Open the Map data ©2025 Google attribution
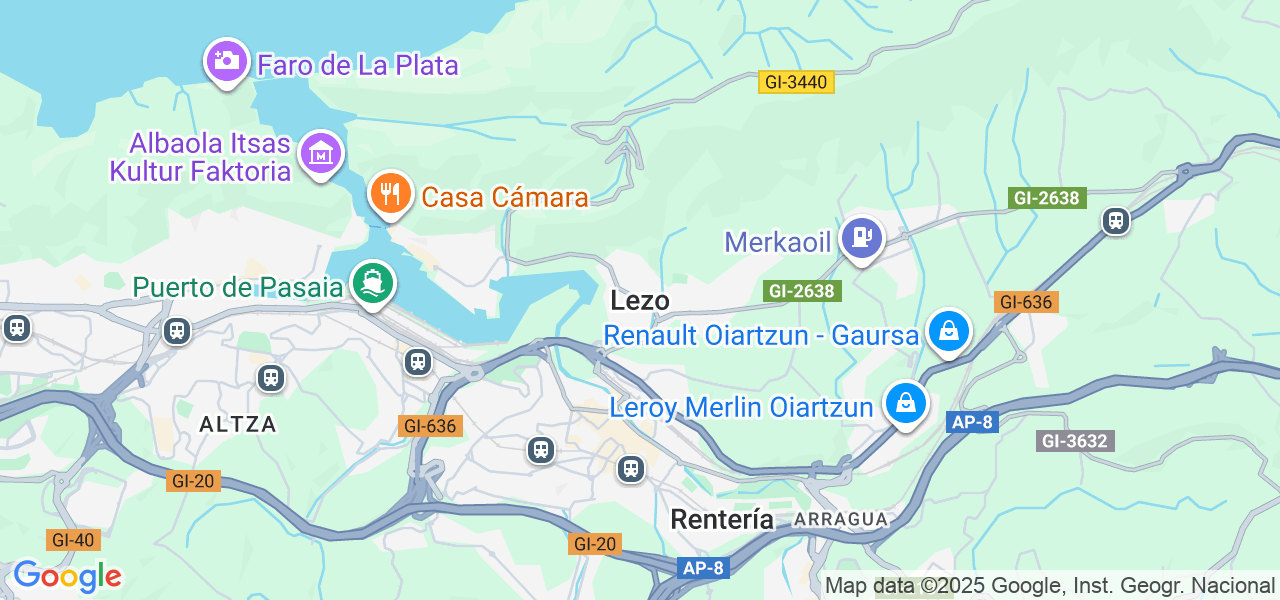This screenshot has width=1280, height=600. [x=1050, y=586]
